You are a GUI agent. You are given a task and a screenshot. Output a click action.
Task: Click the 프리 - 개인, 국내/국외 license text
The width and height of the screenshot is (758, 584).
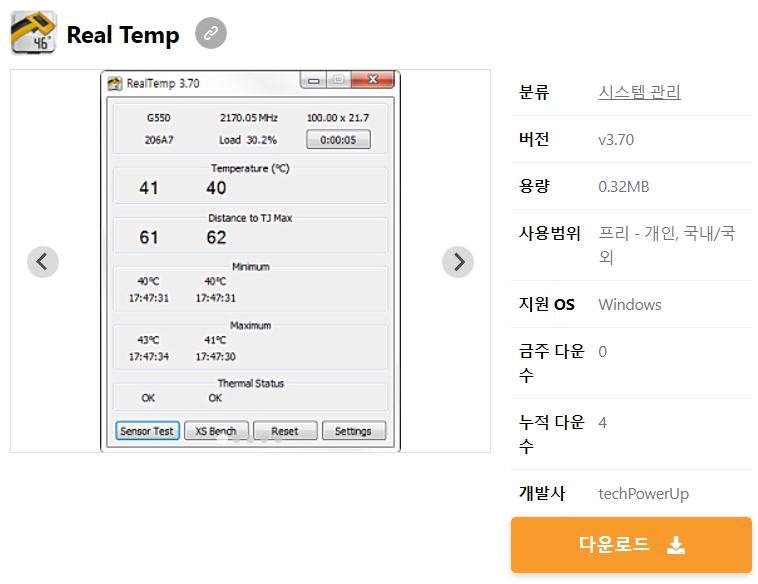pyautogui.click(x=667, y=245)
